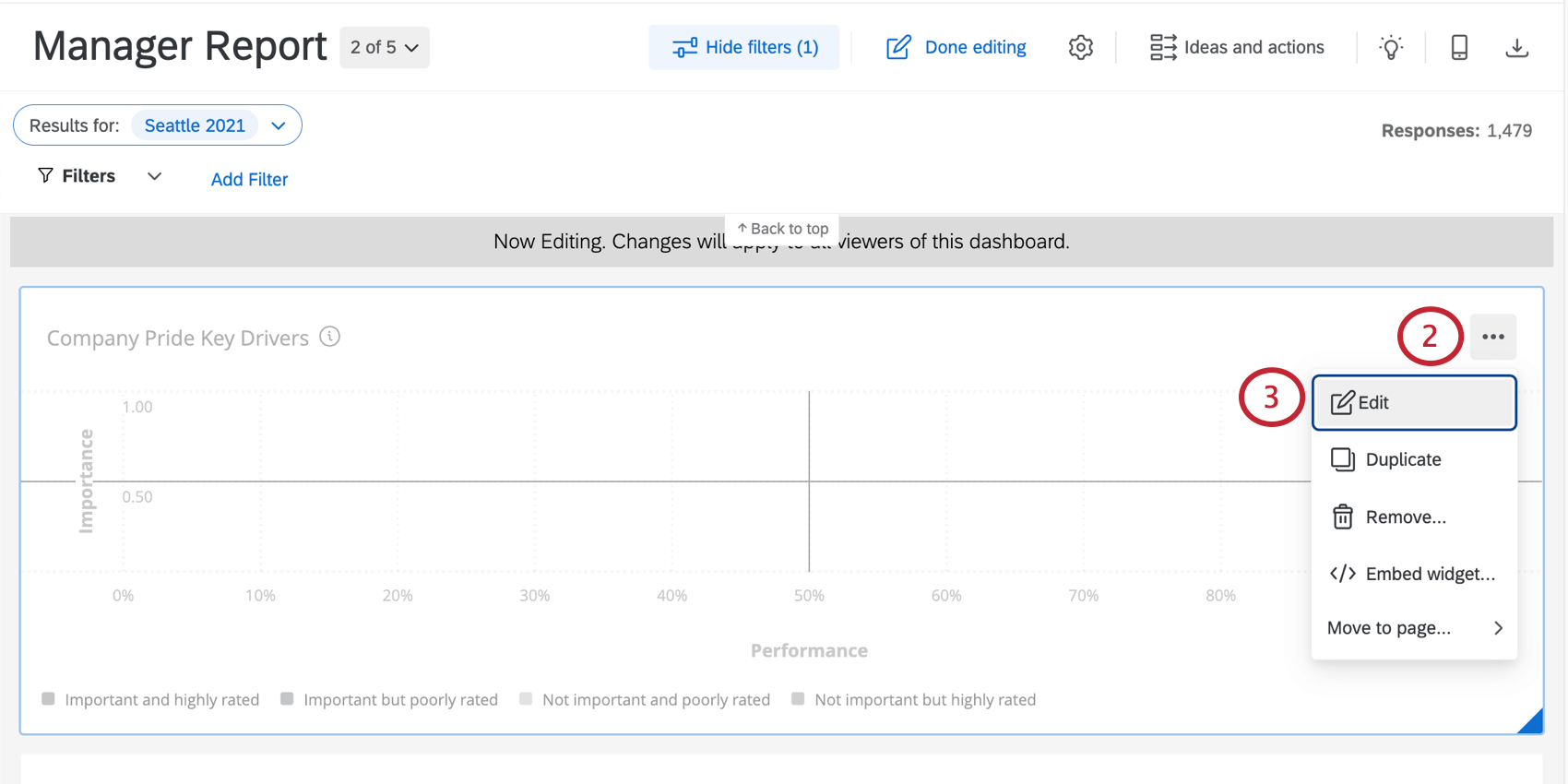Toggle 'Not important but highly rated' legend swatch
Screen dimensions: 1568x784
click(x=799, y=699)
